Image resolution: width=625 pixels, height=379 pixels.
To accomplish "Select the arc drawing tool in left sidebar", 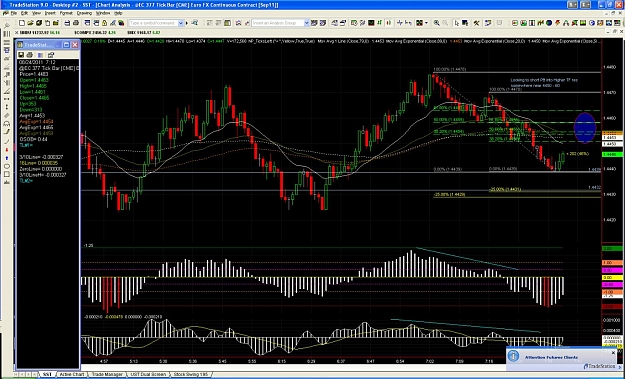I will (x=7, y=141).
